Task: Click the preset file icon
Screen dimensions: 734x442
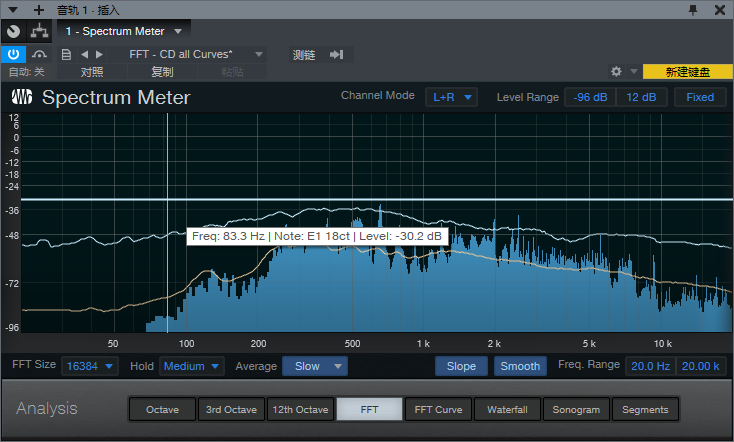Action: (x=66, y=54)
